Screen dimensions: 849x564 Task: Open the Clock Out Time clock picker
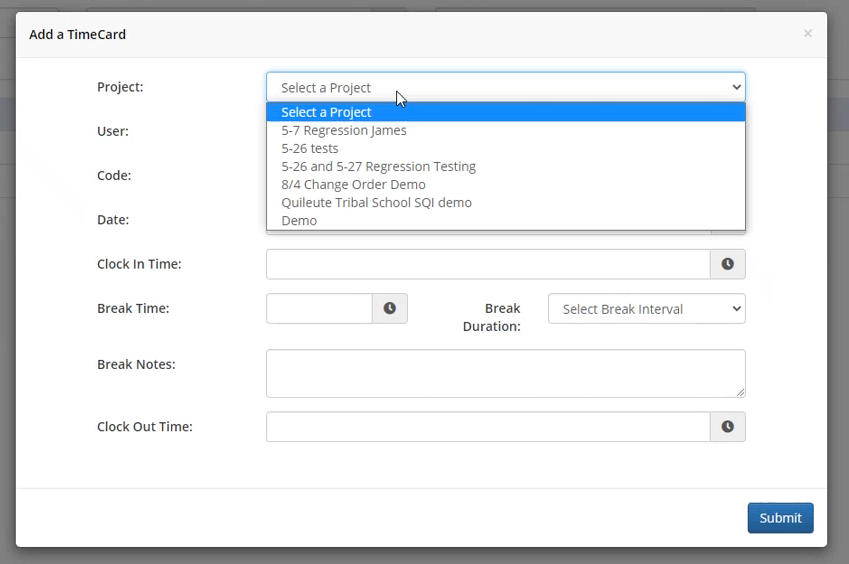click(x=728, y=427)
